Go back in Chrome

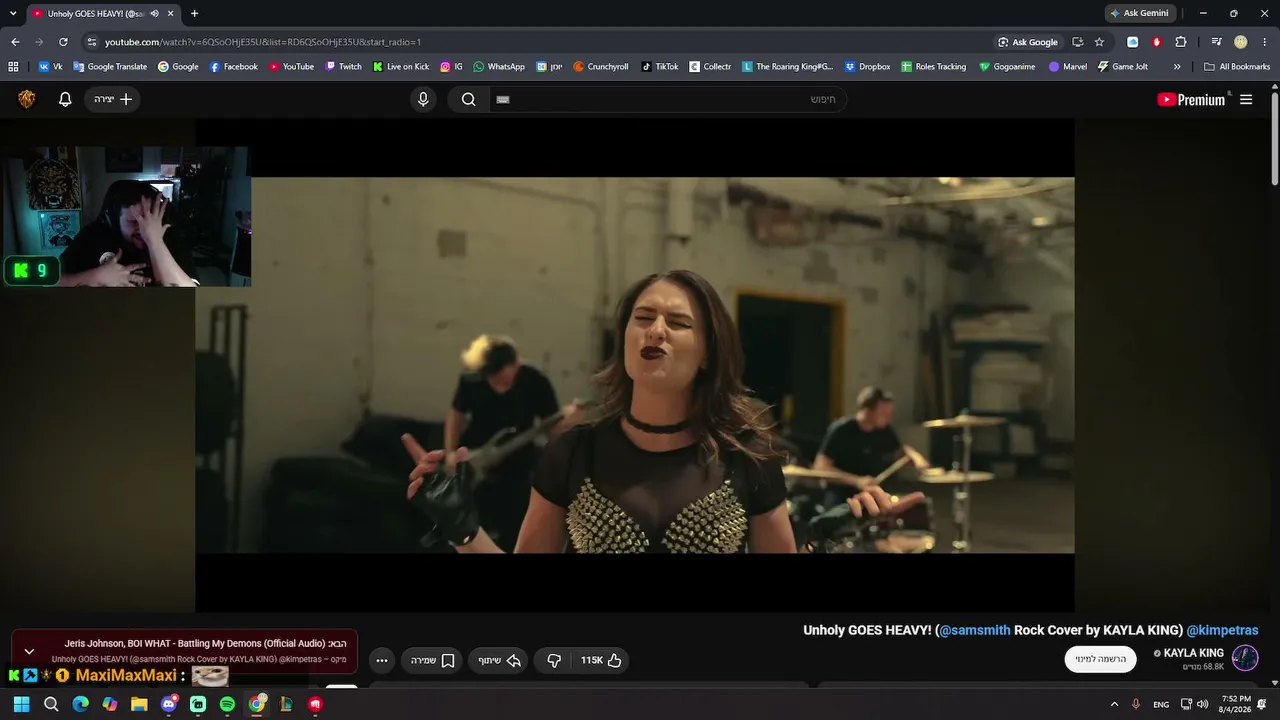coord(15,42)
